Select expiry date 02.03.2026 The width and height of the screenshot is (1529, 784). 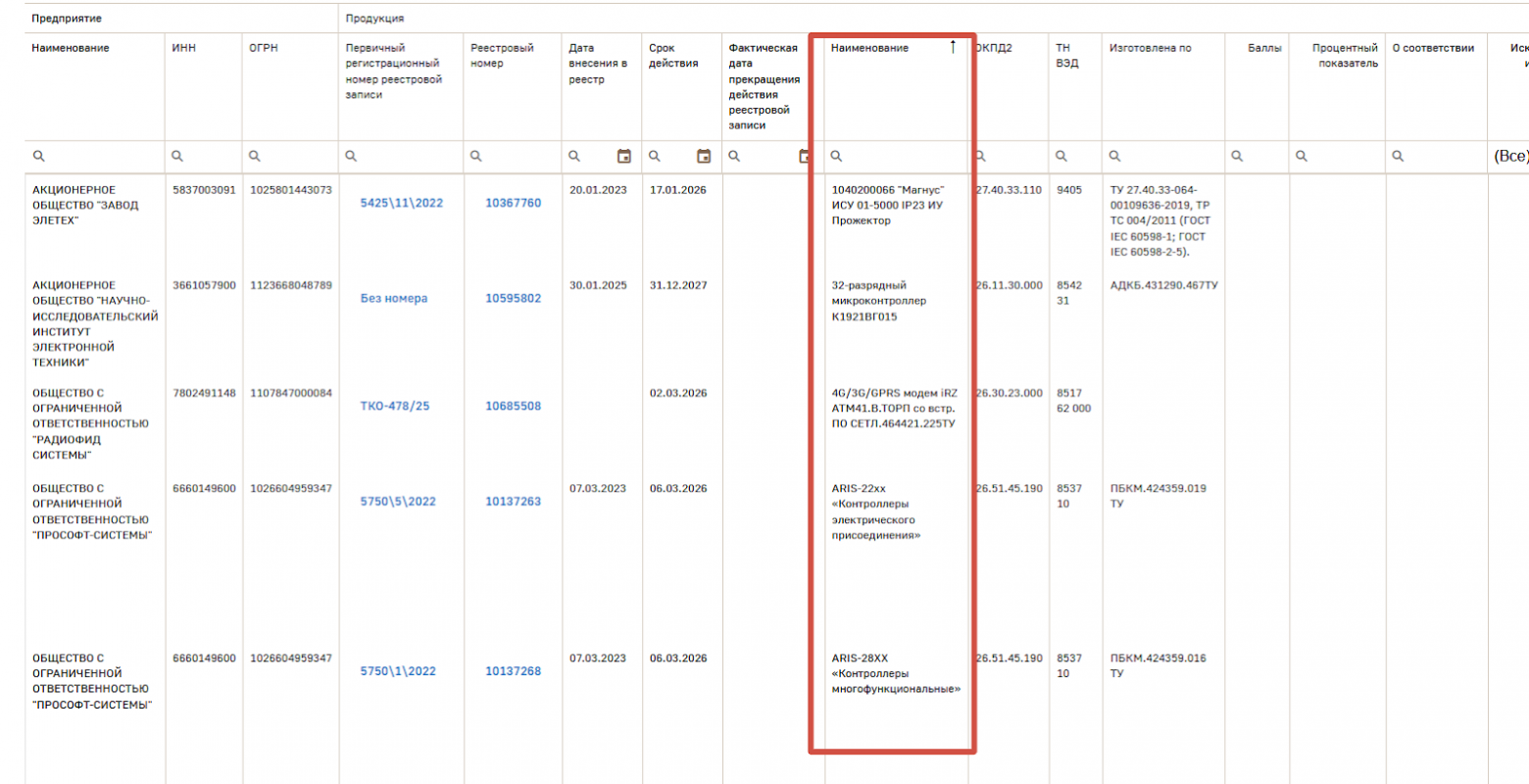[678, 393]
